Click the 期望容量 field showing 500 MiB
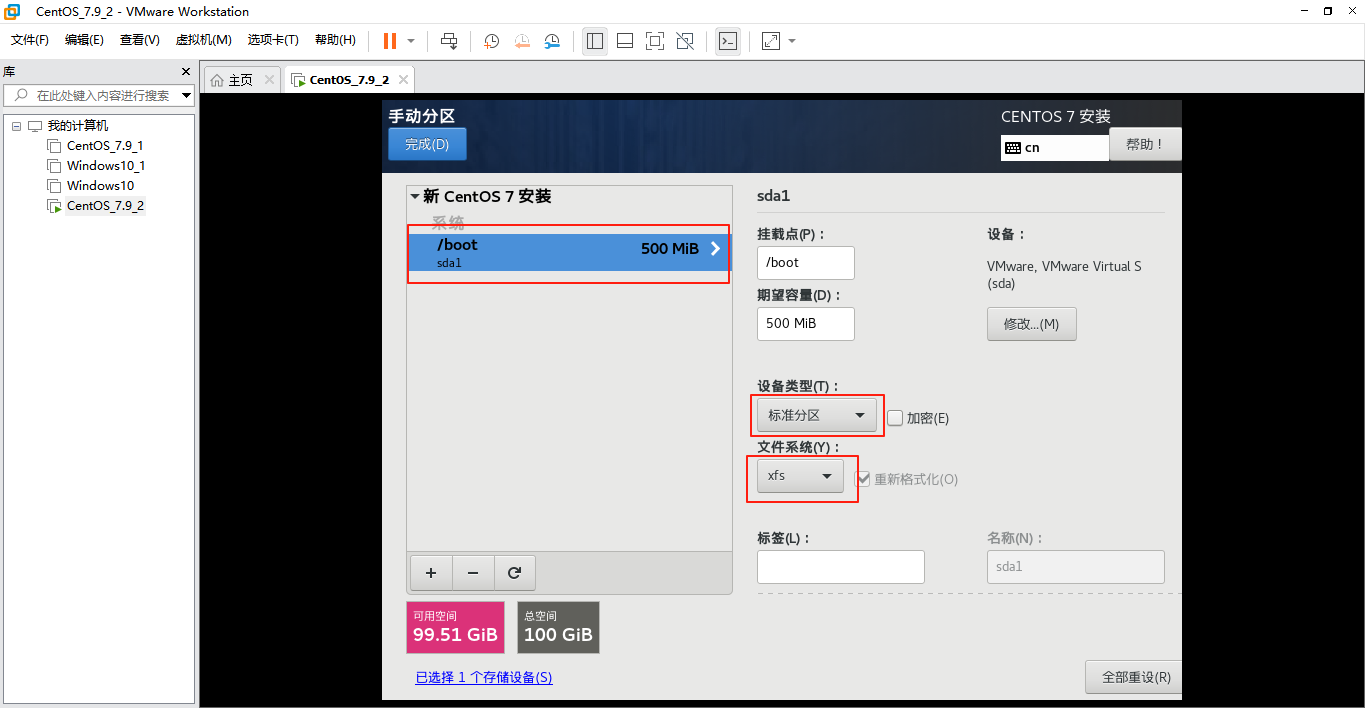The width and height of the screenshot is (1365, 708). click(x=806, y=324)
